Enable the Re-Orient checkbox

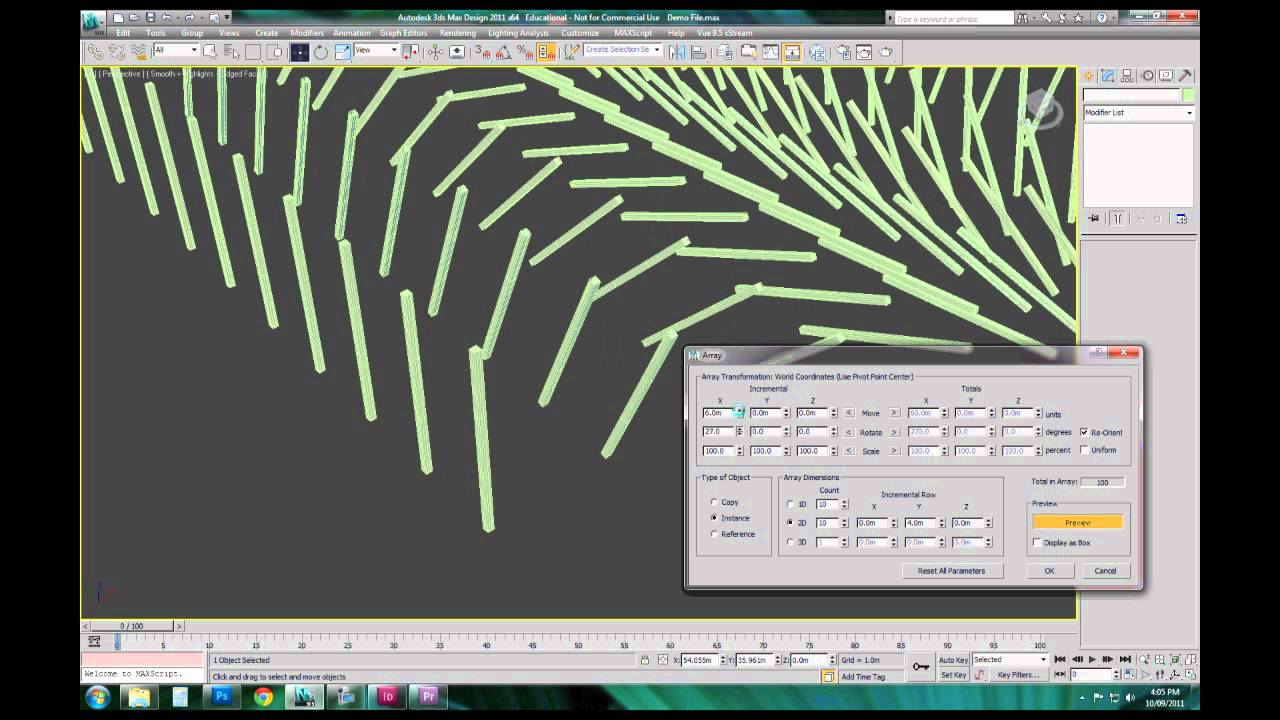coord(1084,432)
